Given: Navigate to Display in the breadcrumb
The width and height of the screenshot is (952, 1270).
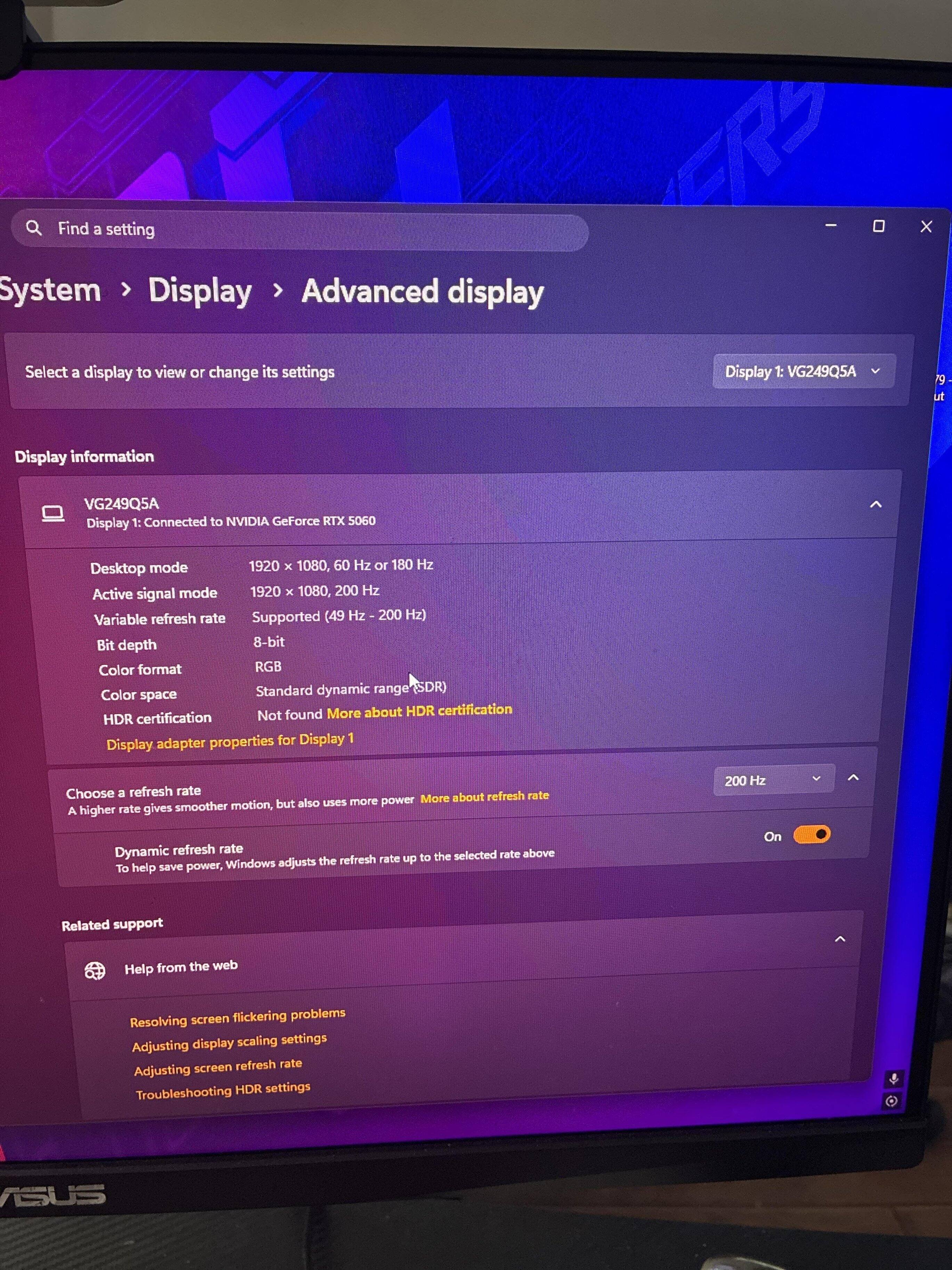Looking at the screenshot, I should point(200,290).
